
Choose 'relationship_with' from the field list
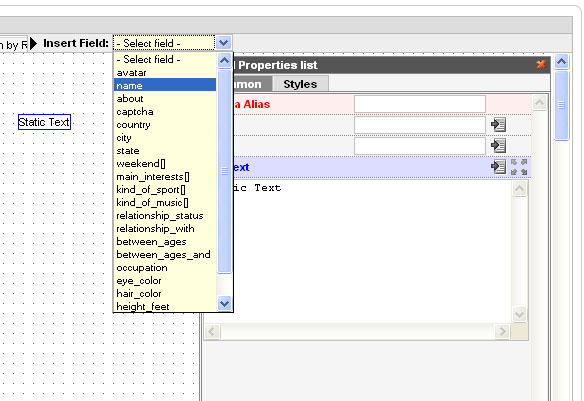165,229
